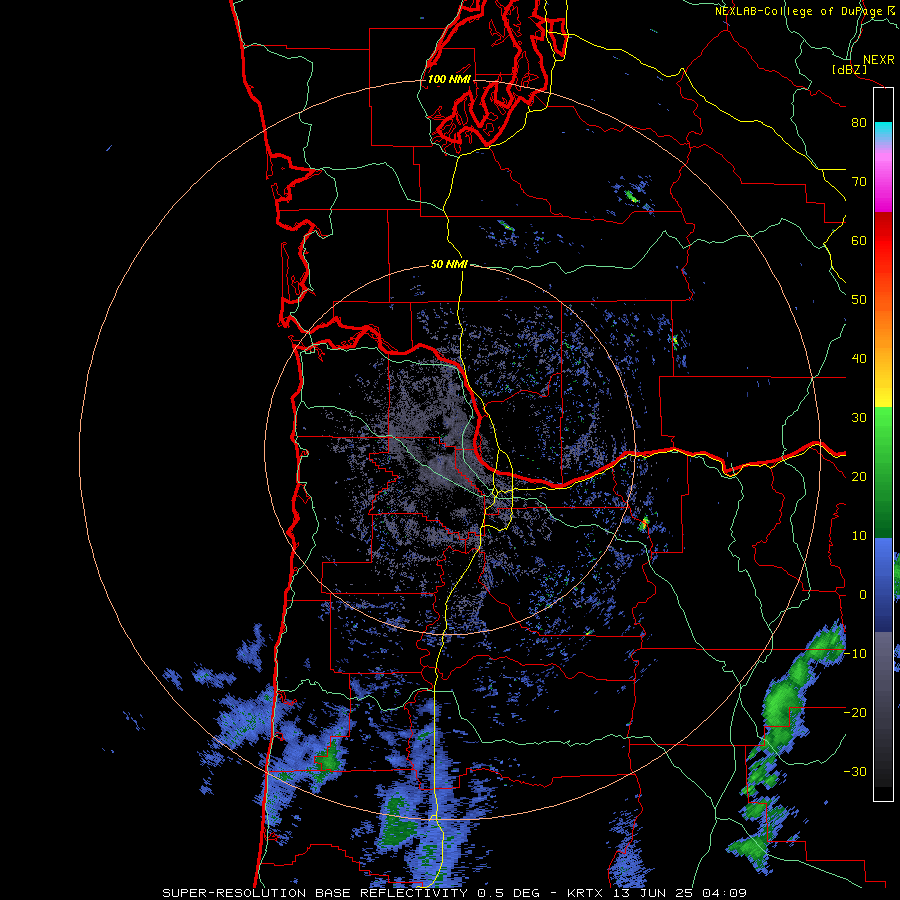Image resolution: width=900 pixels, height=900 pixels.
Task: Select the -20 value on the dBZ scale
Action: pyautogui.click(x=855, y=712)
